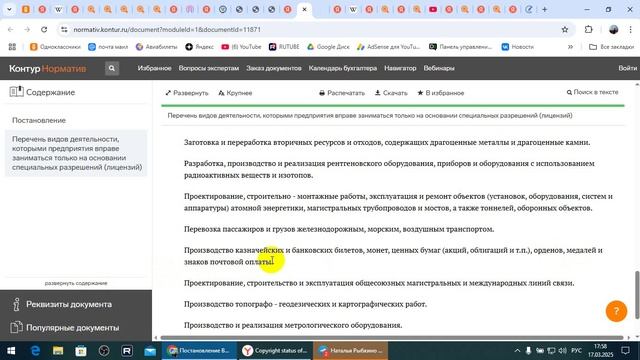640x360 pixels.
Task: Open the YouTube bookmark
Action: pos(241,47)
